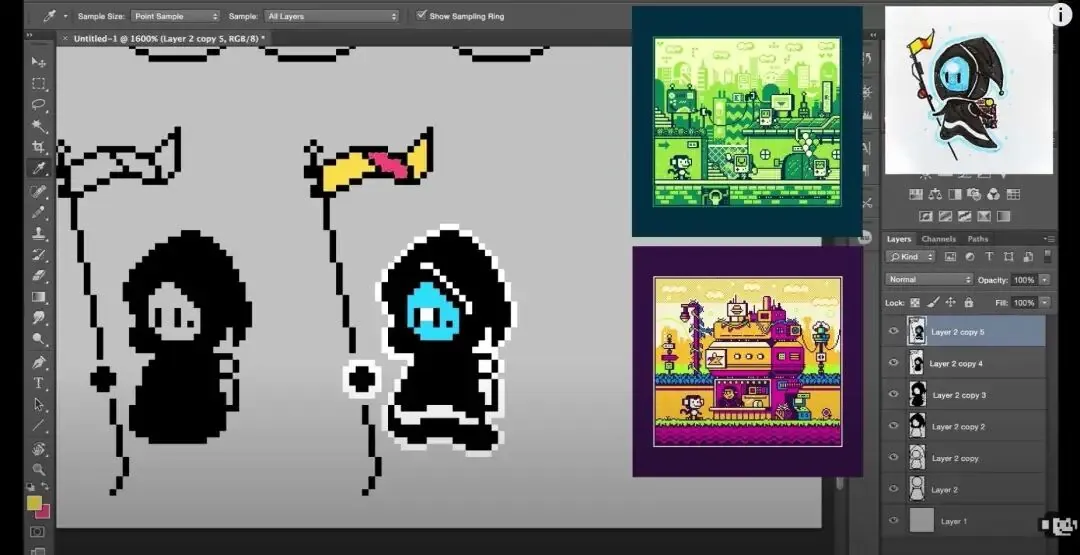The image size is (1080, 555).
Task: Hide Layer 2 copy 2 visibility eye
Action: coord(893,426)
